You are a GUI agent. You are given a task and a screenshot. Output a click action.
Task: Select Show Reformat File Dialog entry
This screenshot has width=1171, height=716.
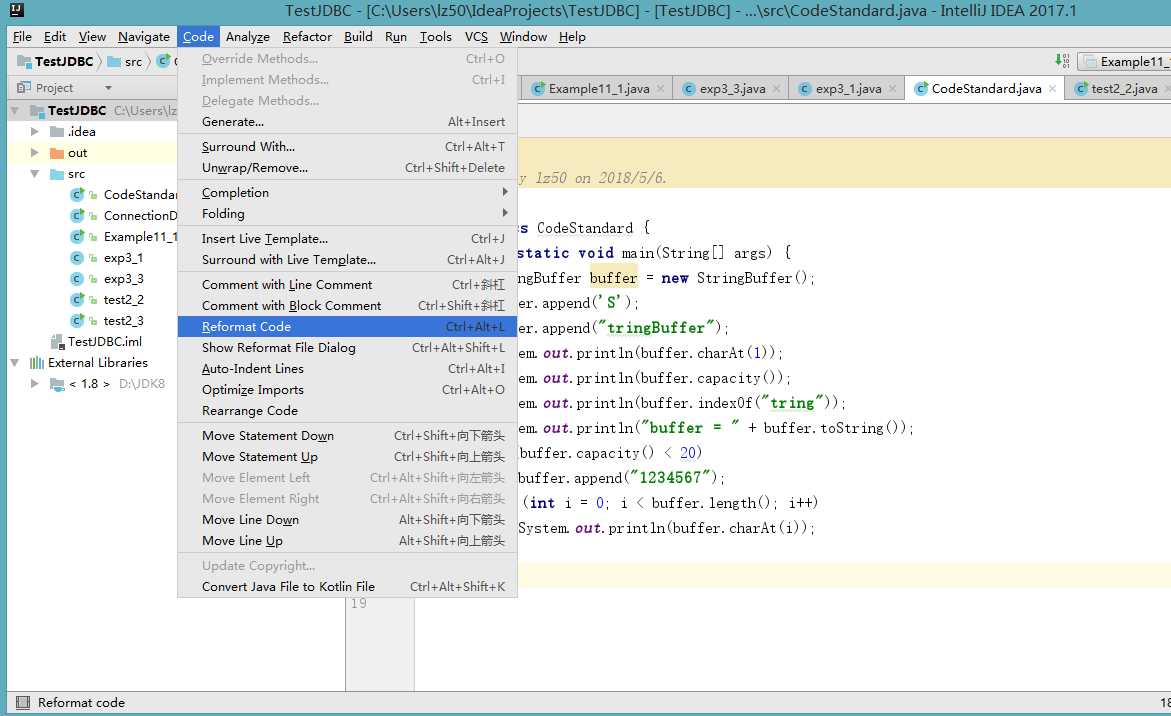click(347, 348)
